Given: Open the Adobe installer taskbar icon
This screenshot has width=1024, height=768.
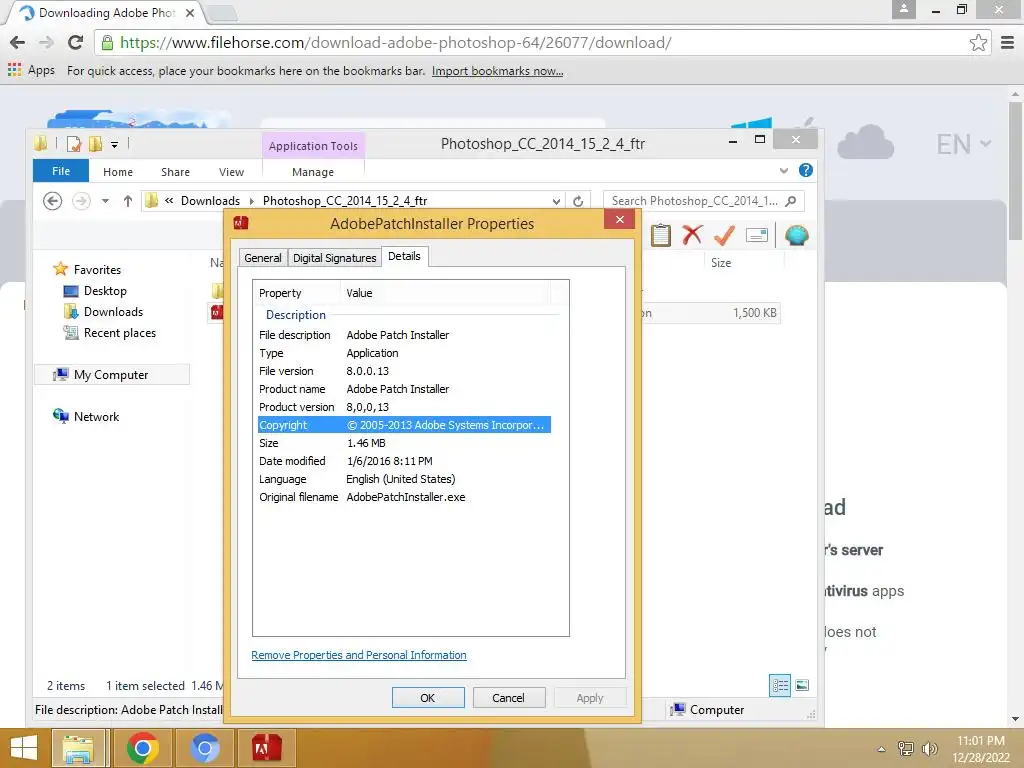Looking at the screenshot, I should (267, 748).
